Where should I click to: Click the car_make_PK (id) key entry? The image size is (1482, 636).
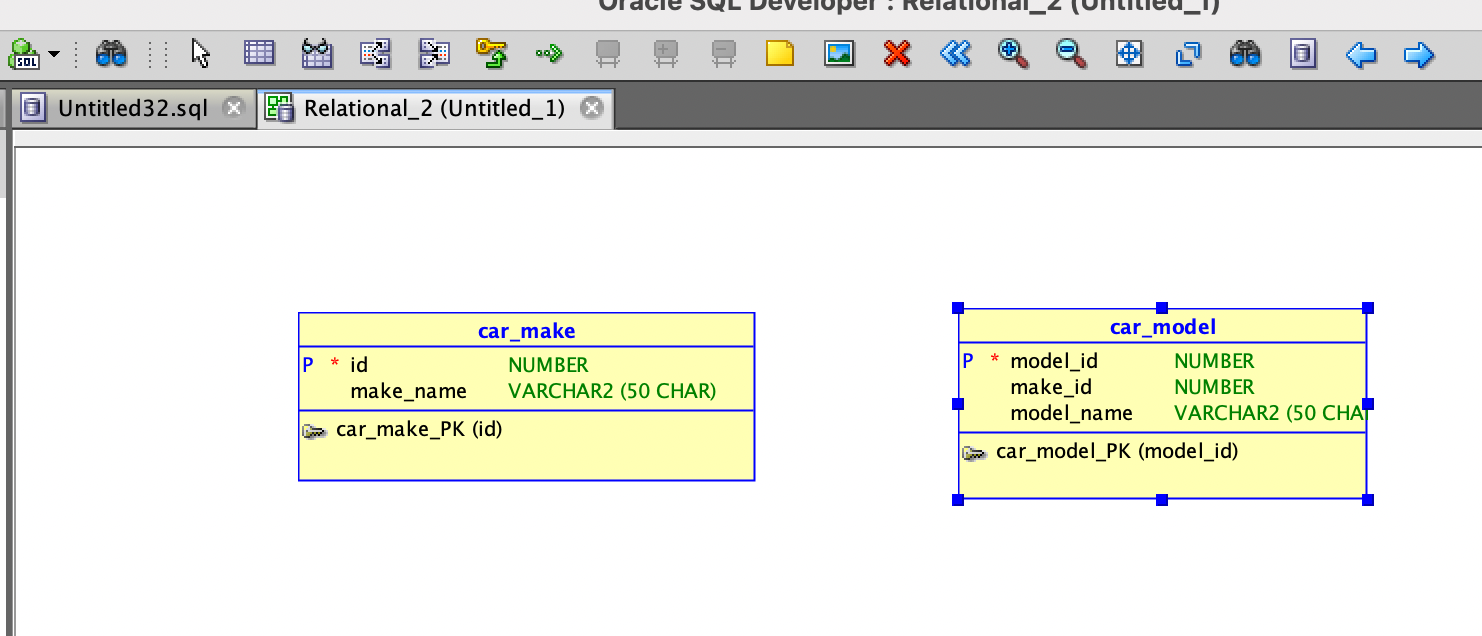[418, 430]
